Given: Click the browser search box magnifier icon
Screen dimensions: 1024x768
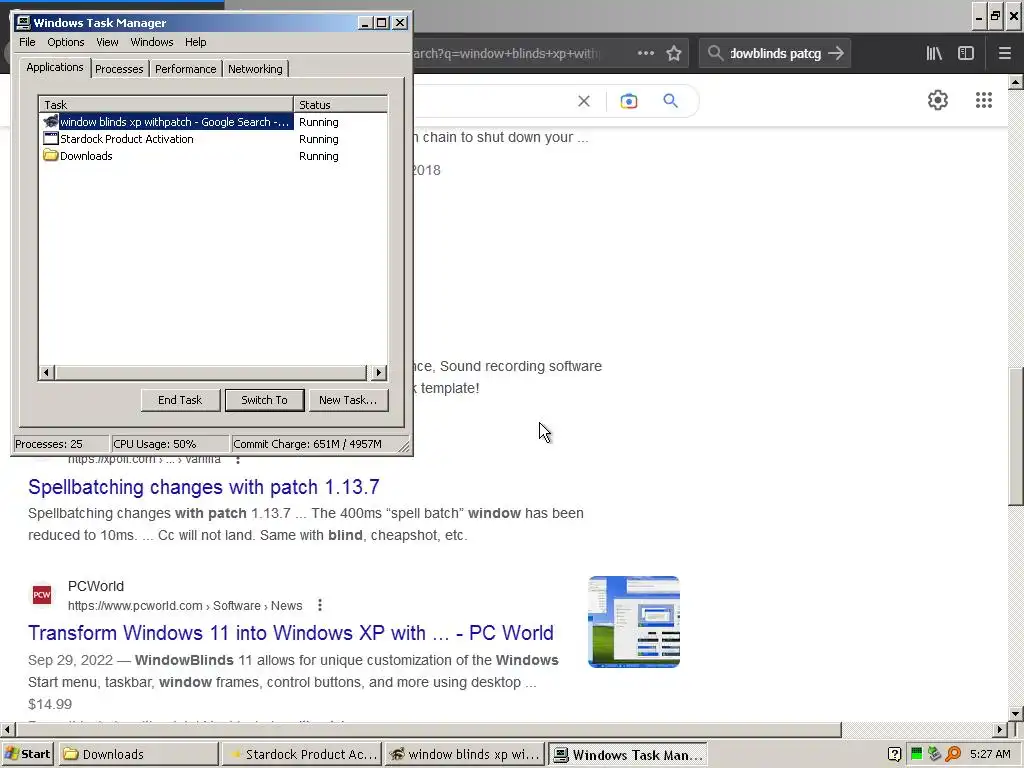Looking at the screenshot, I should point(716,54).
